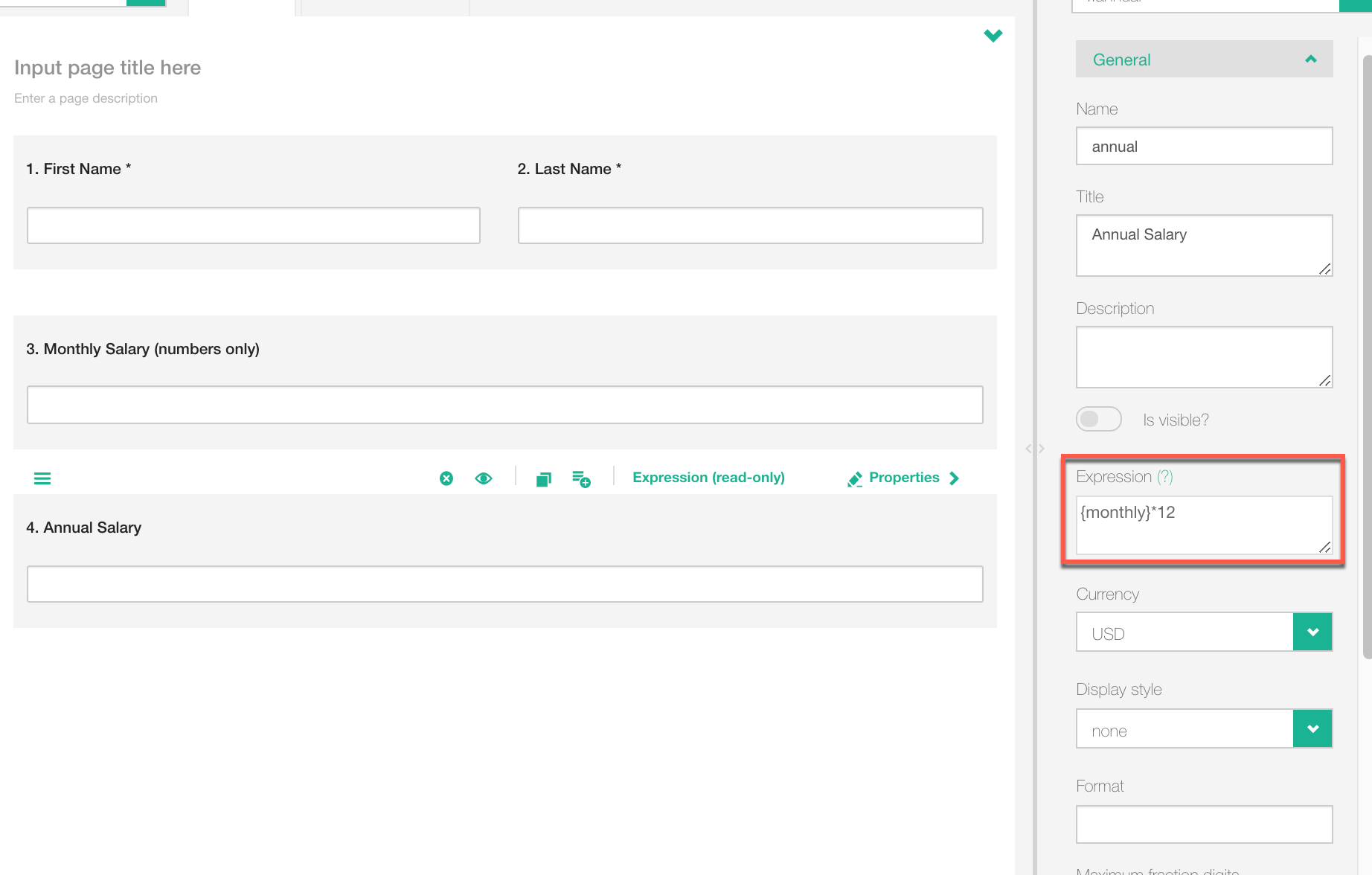Click the panel splitter arrows
Viewport: 1372px width, 875px height.
pyautogui.click(x=1035, y=449)
